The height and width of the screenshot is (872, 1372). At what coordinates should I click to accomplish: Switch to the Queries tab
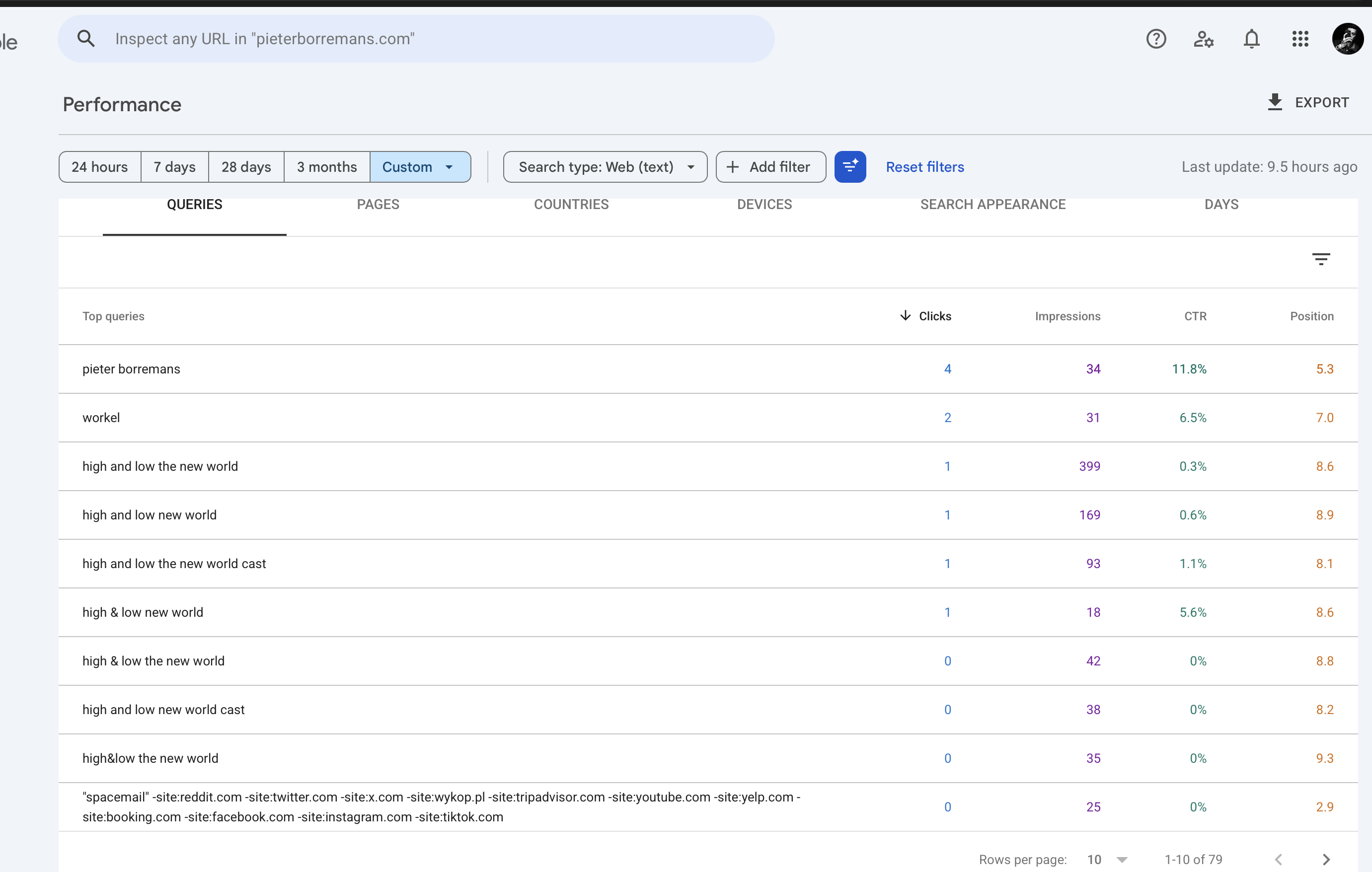194,205
